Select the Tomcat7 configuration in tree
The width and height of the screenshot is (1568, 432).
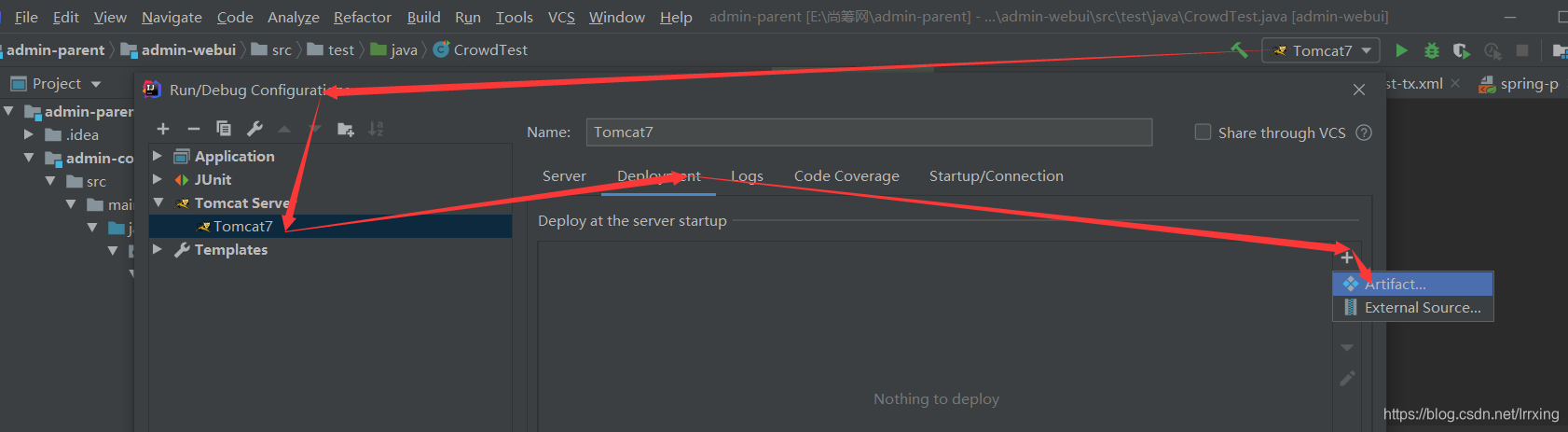click(x=330, y=226)
